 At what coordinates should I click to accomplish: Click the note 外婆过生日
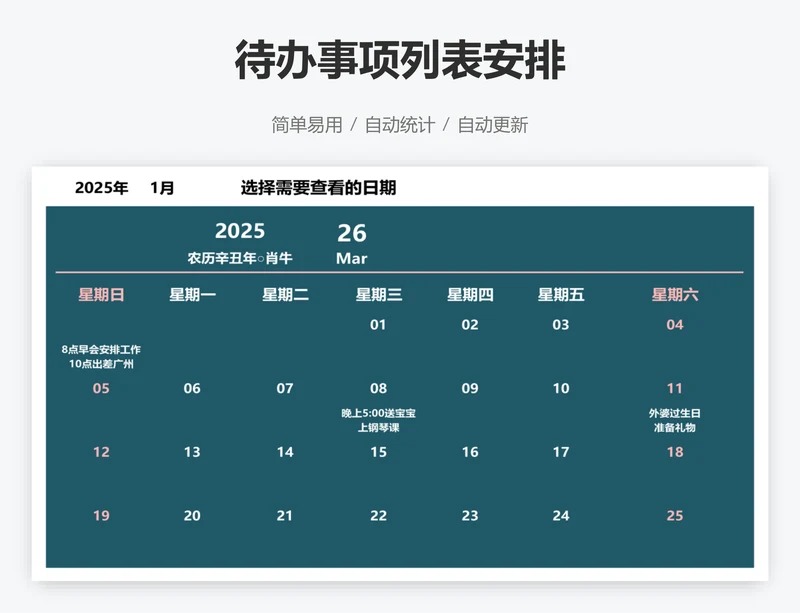pos(675,413)
